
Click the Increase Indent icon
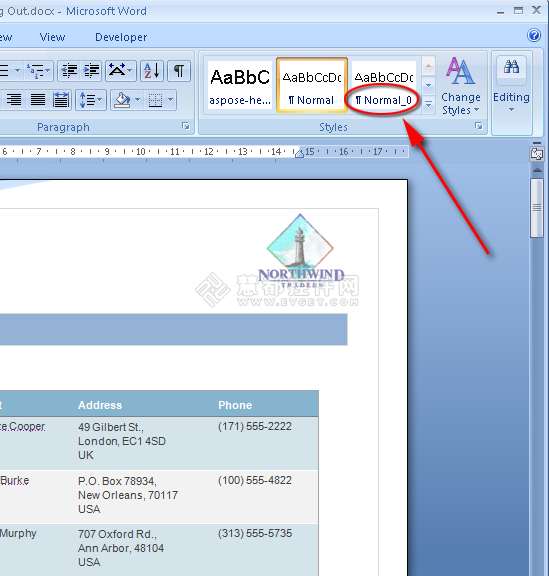pyautogui.click(x=91, y=70)
